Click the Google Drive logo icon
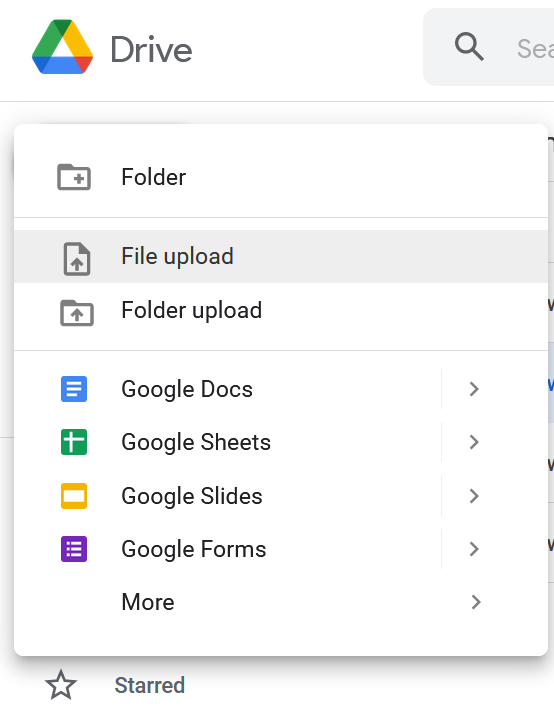 62,47
